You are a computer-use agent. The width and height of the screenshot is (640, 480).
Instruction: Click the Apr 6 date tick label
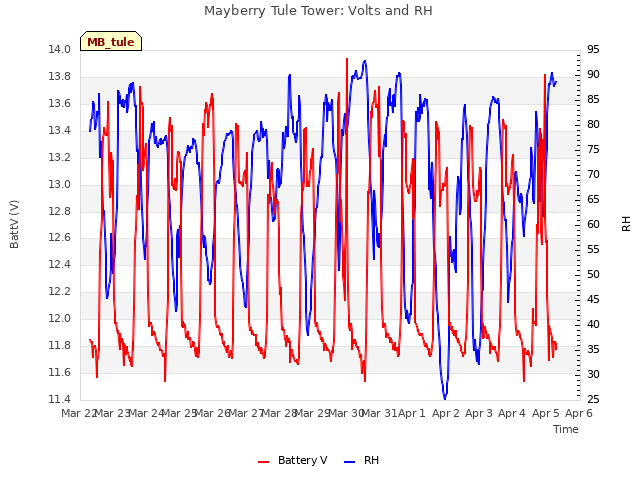click(x=579, y=413)
